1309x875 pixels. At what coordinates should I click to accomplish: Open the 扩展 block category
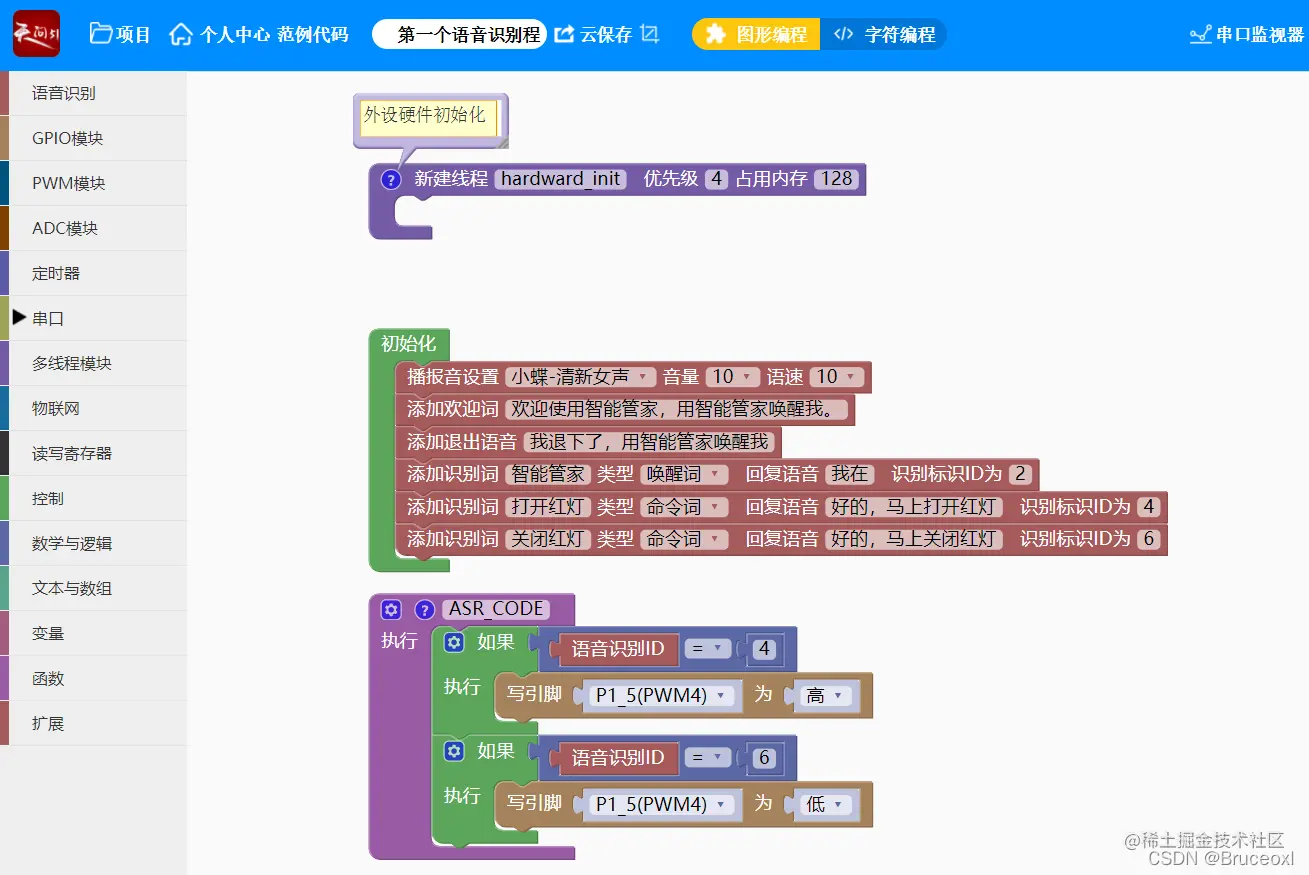(x=93, y=723)
